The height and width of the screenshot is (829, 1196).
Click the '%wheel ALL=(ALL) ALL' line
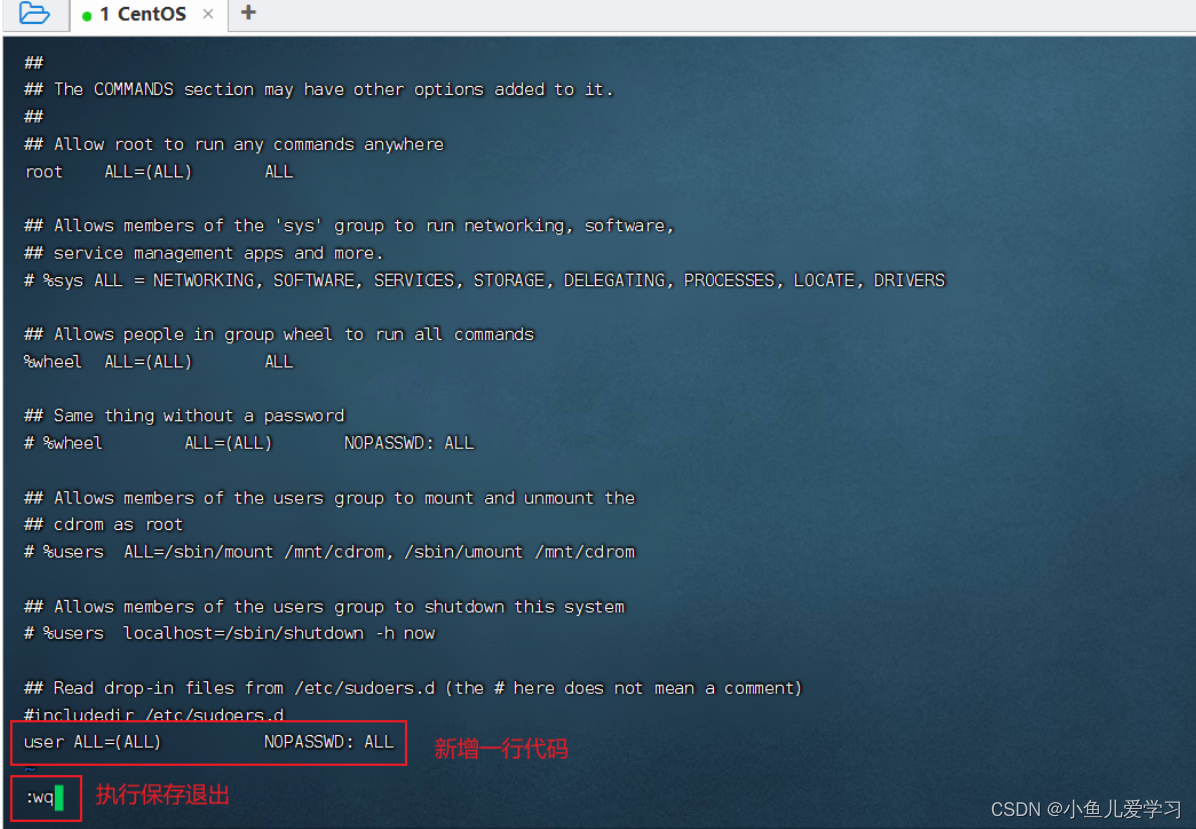(159, 361)
